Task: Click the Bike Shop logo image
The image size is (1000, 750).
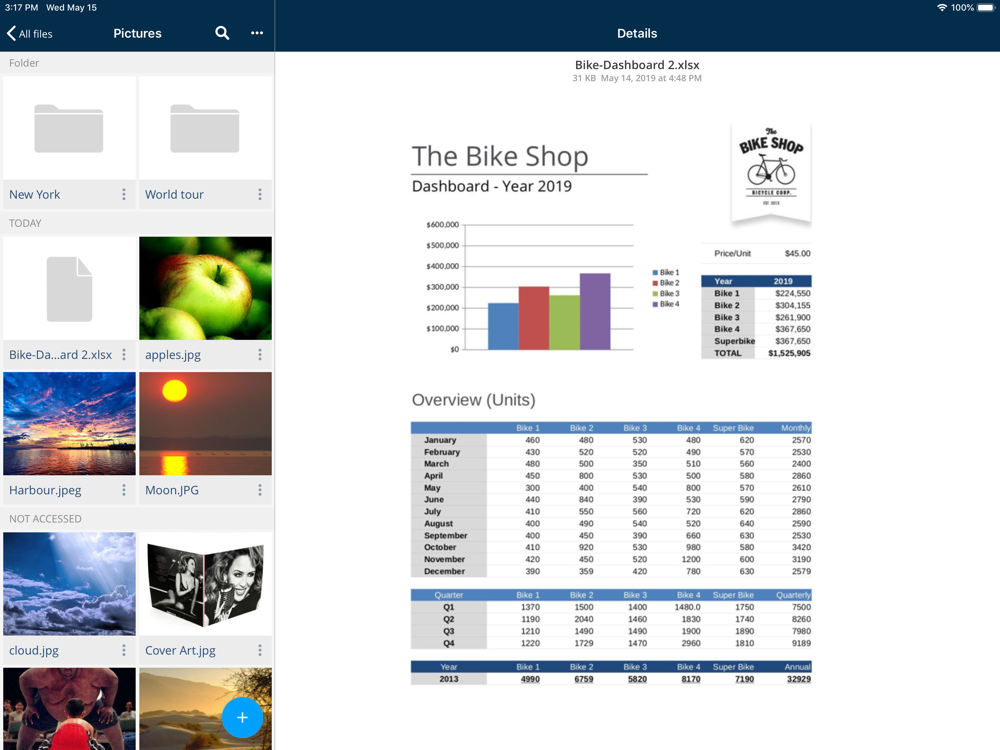Action: pyautogui.click(x=771, y=174)
